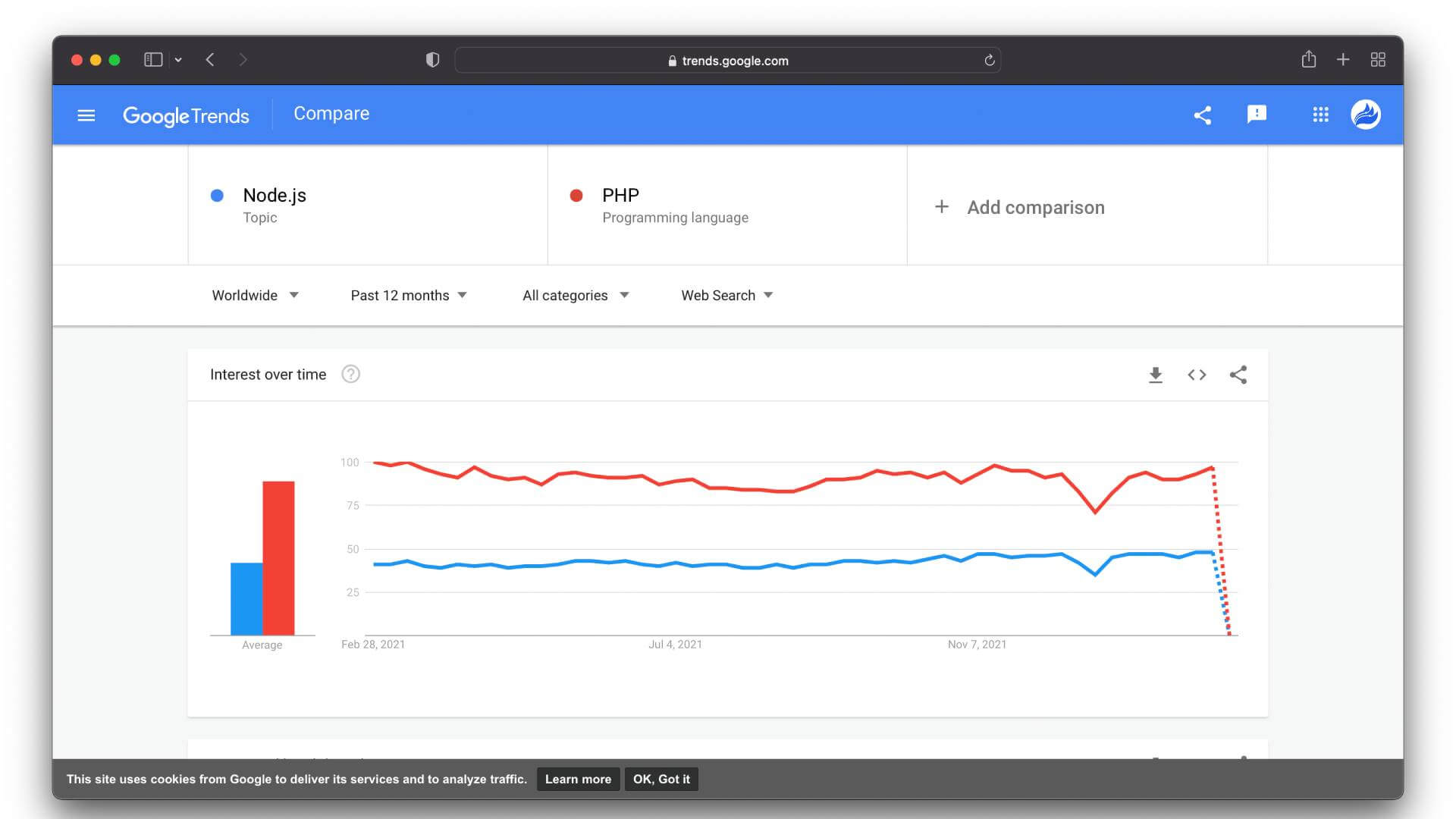Open the Google apps grid
This screenshot has height=819, width=1456.
coord(1320,115)
